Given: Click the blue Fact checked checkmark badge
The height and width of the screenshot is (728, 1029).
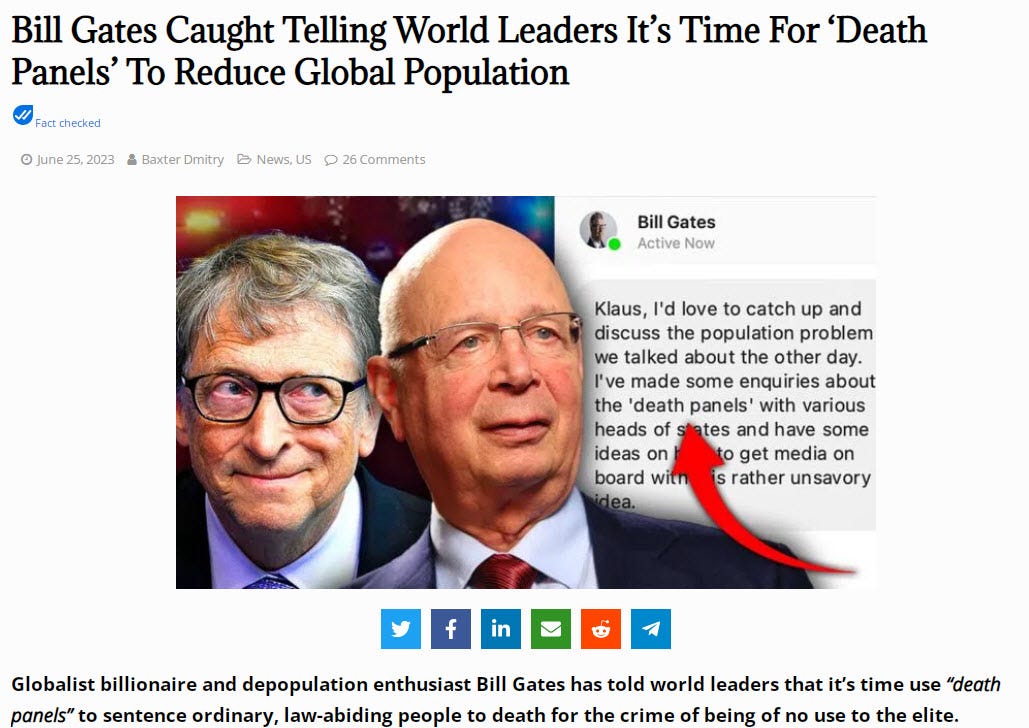Looking at the screenshot, I should point(22,115).
